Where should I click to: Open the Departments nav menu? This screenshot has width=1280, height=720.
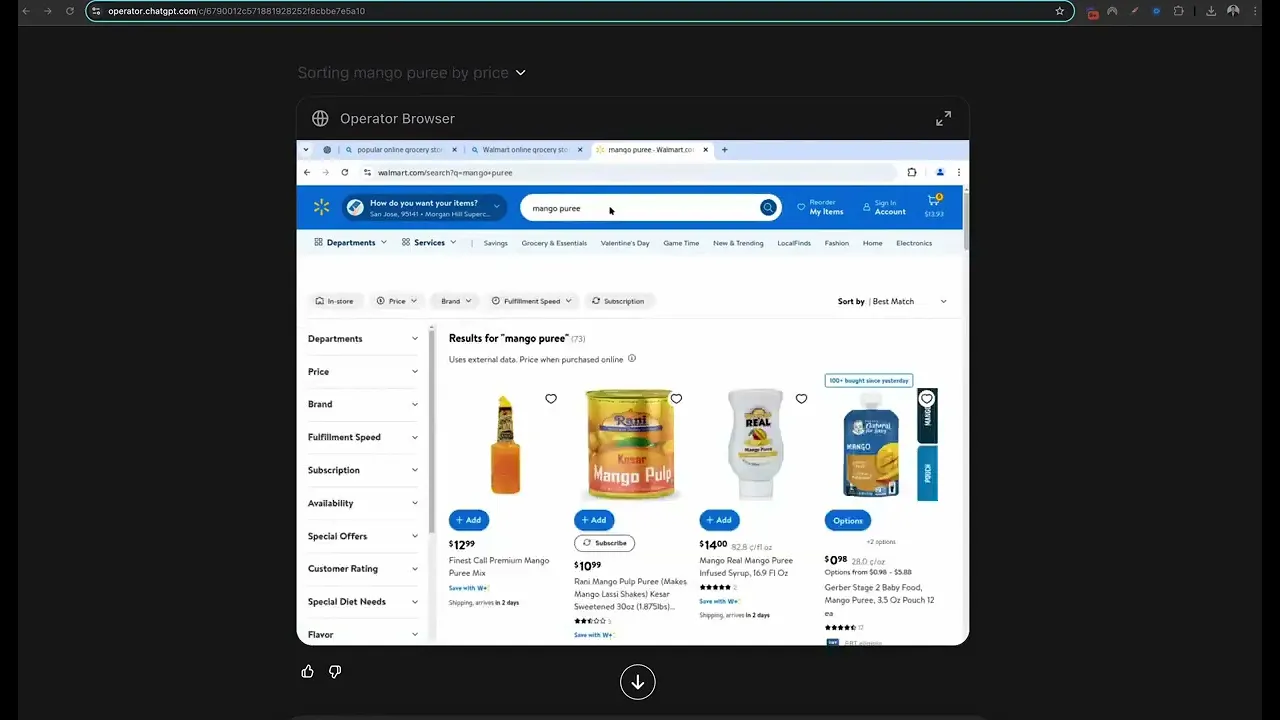(x=350, y=243)
